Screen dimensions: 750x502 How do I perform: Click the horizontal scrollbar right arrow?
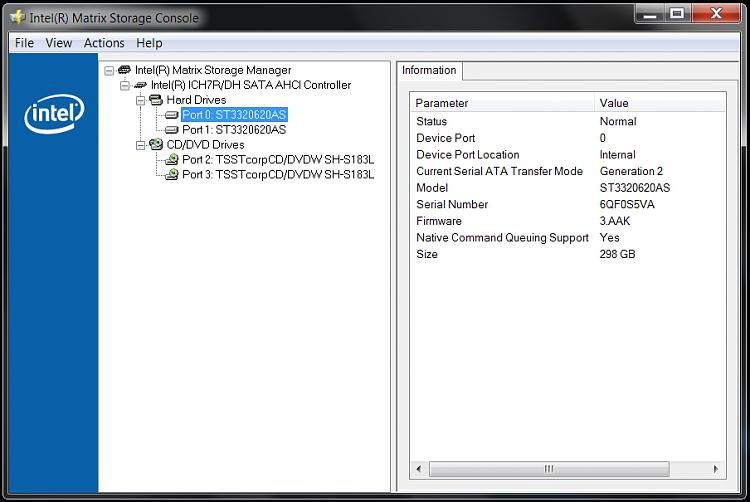coord(716,469)
